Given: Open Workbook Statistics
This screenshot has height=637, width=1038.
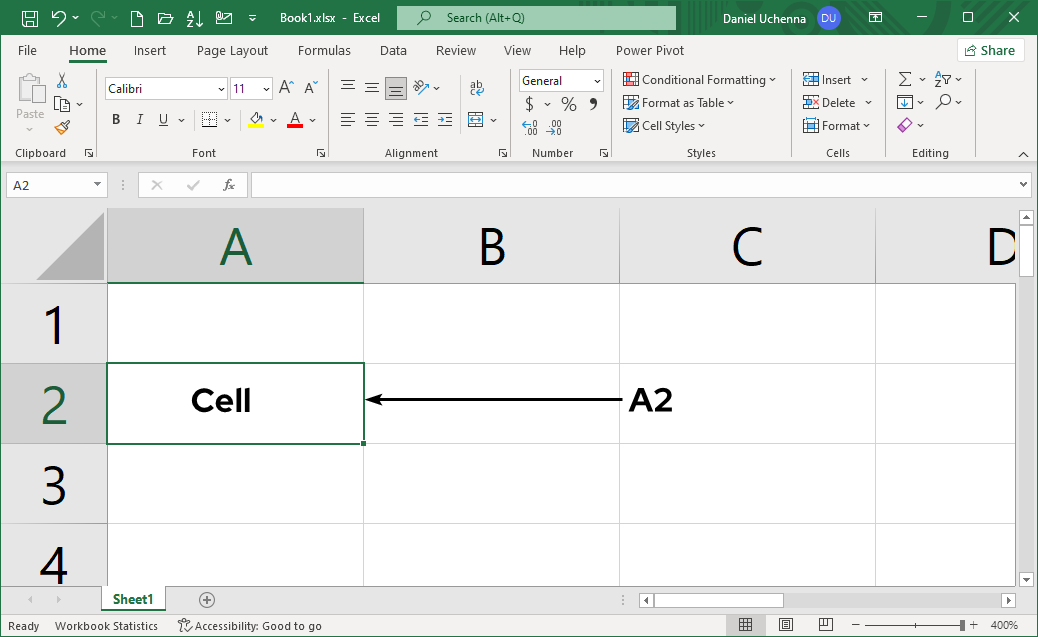Looking at the screenshot, I should coord(106,625).
